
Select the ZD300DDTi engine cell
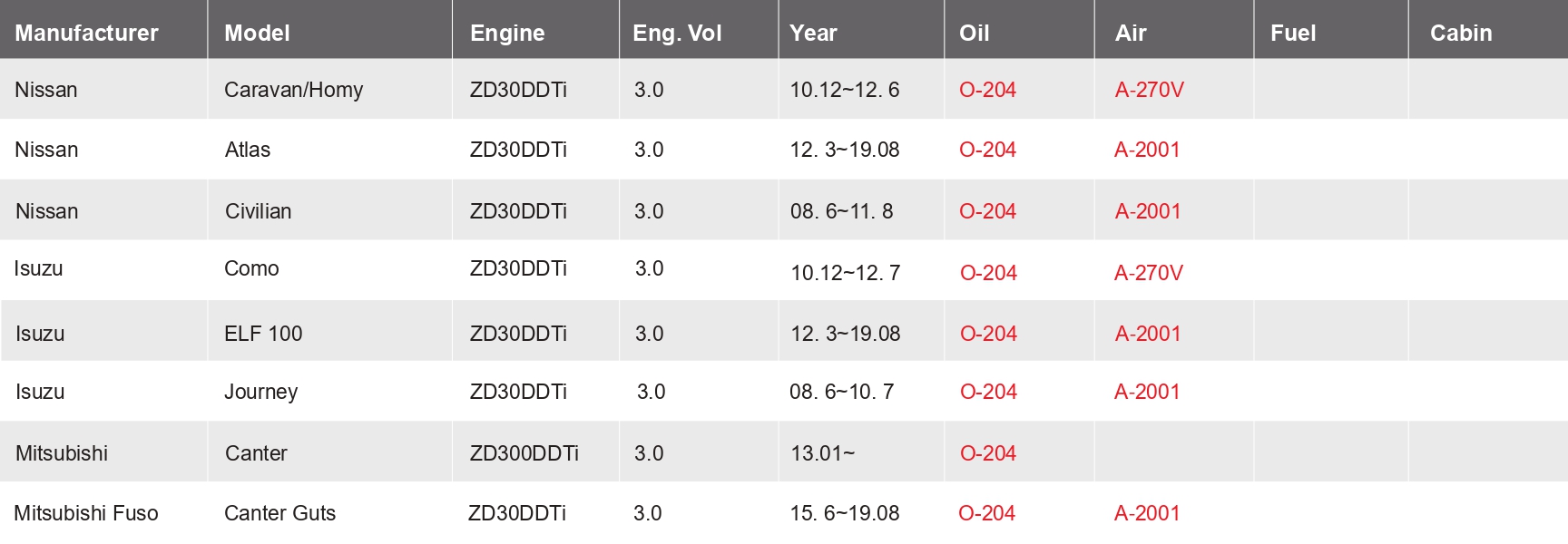tap(524, 453)
